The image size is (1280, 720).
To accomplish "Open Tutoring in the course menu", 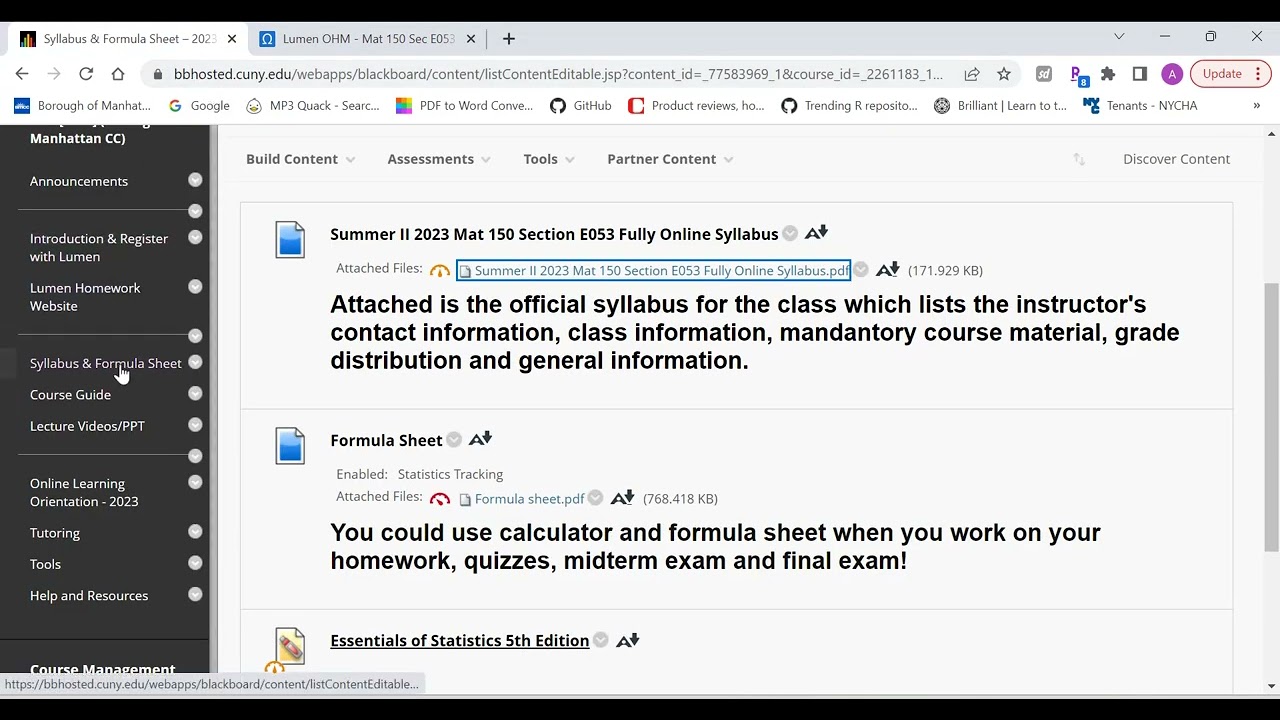I will [55, 533].
